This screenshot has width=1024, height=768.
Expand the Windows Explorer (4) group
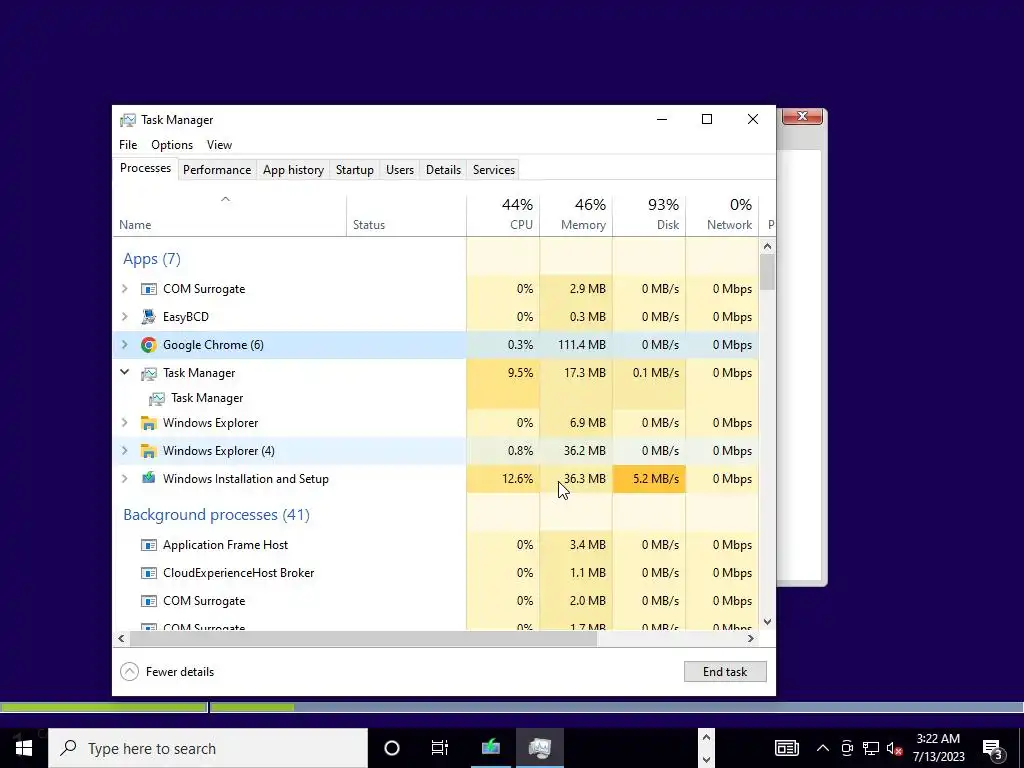tap(125, 451)
